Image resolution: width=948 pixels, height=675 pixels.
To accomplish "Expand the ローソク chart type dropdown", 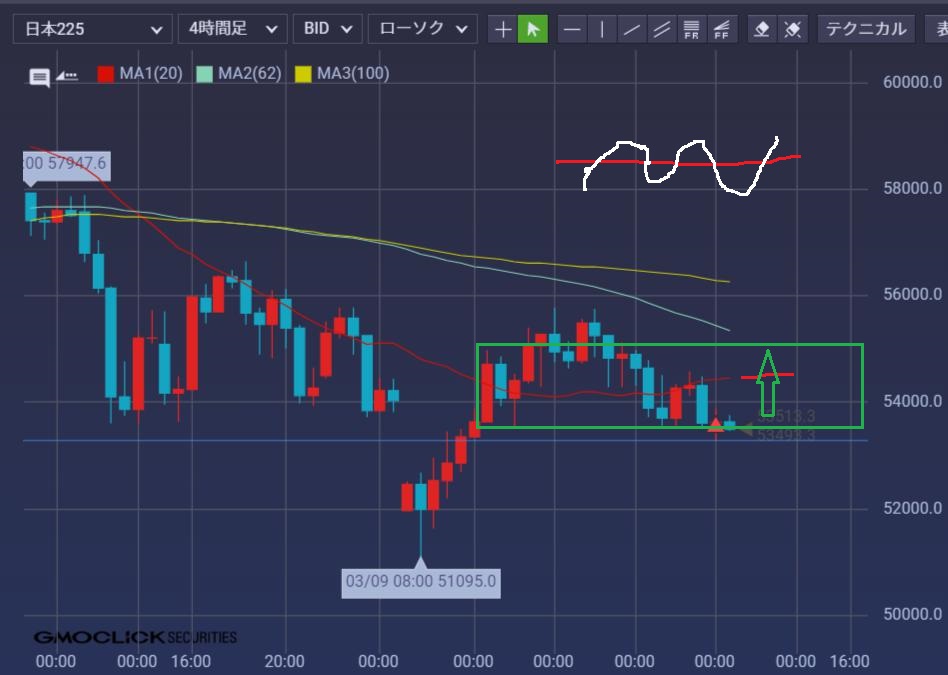I will click(x=422, y=29).
